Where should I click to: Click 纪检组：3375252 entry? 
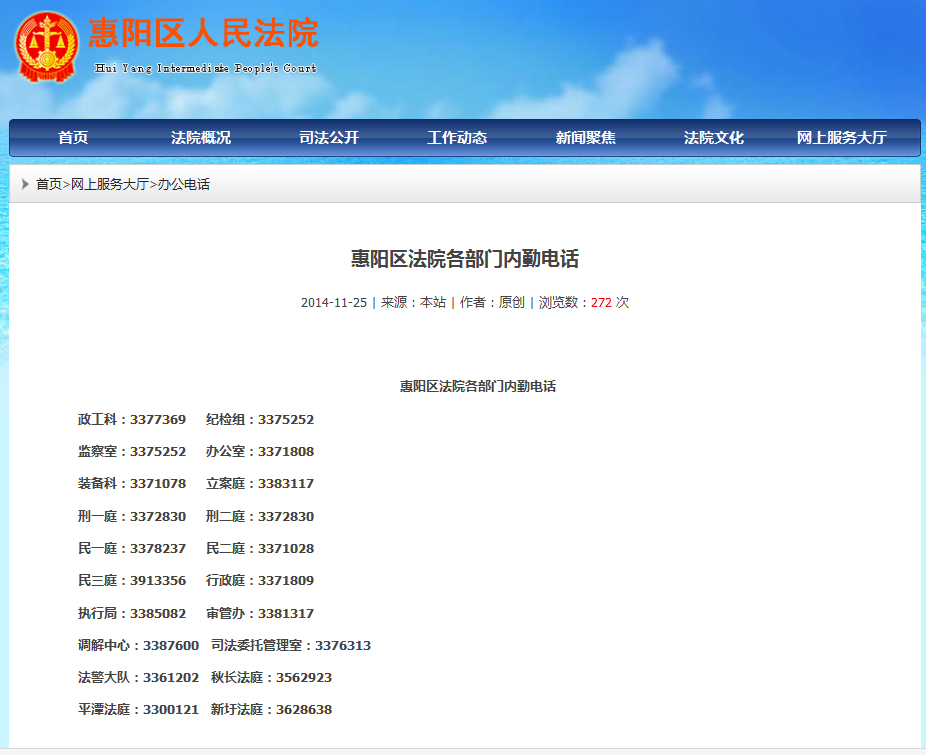click(260, 419)
